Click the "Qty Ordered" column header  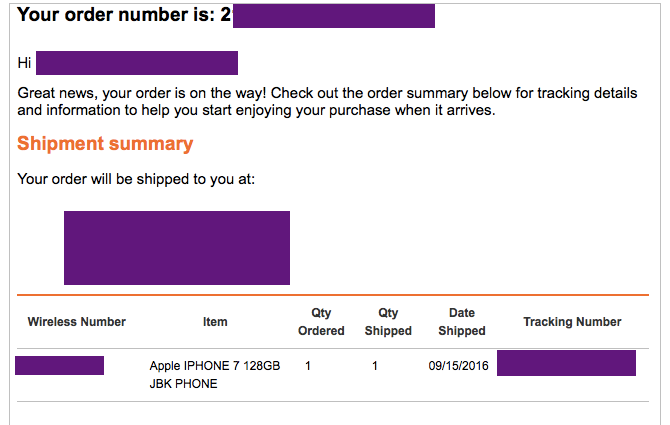pos(321,322)
